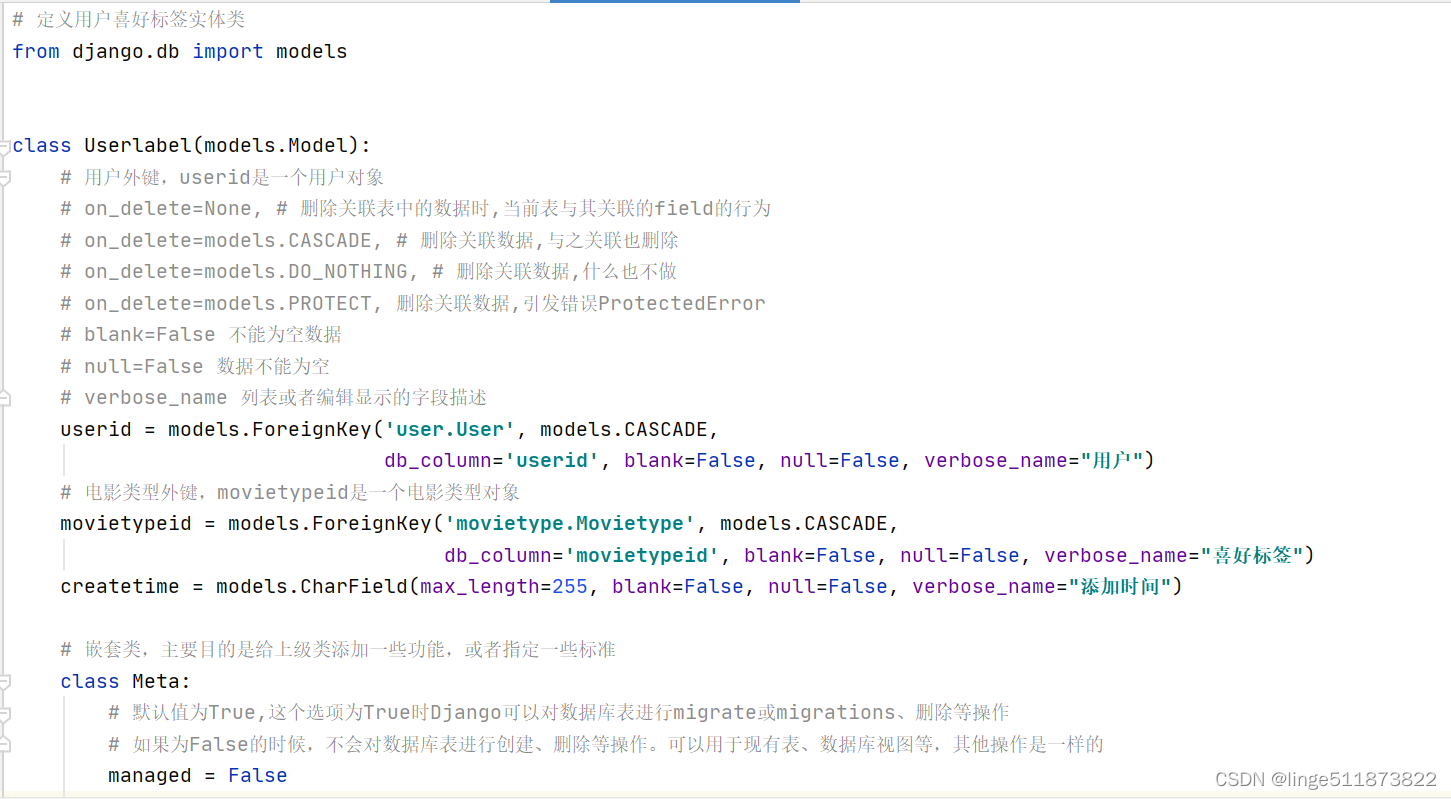Click the 'import' keyword
The width and height of the screenshot is (1451, 799).
[x=228, y=51]
